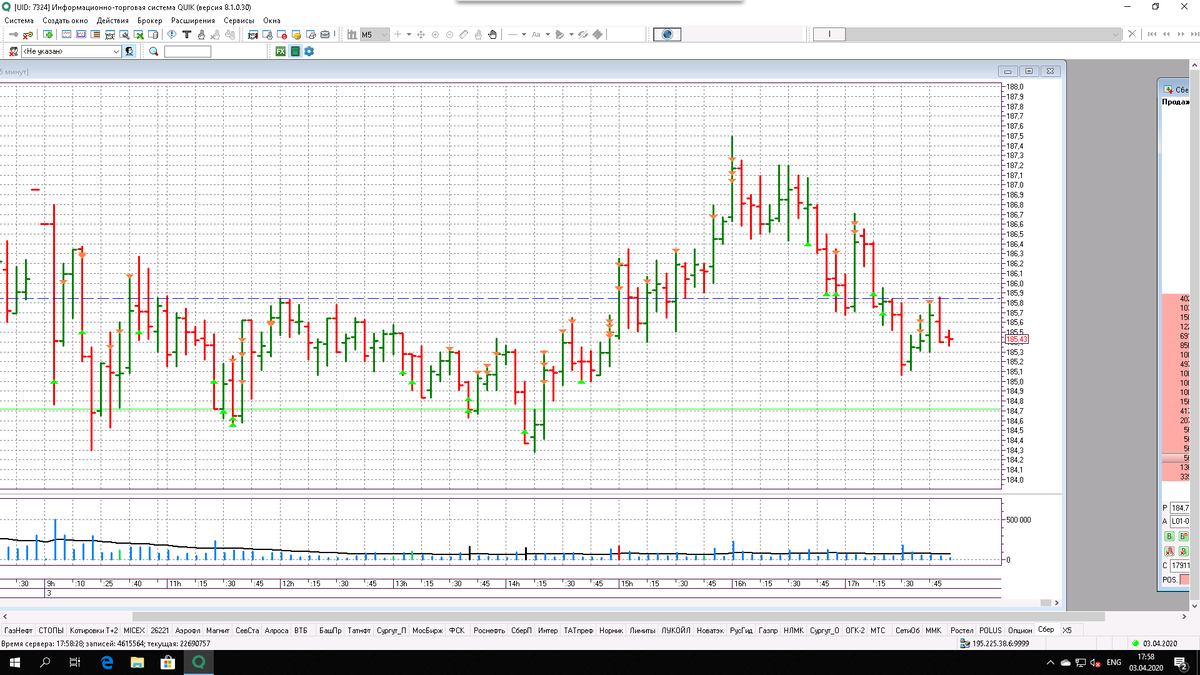Click the skip-to-last navigation arrow
Screen dimensions: 1200x675
(1195, 34)
